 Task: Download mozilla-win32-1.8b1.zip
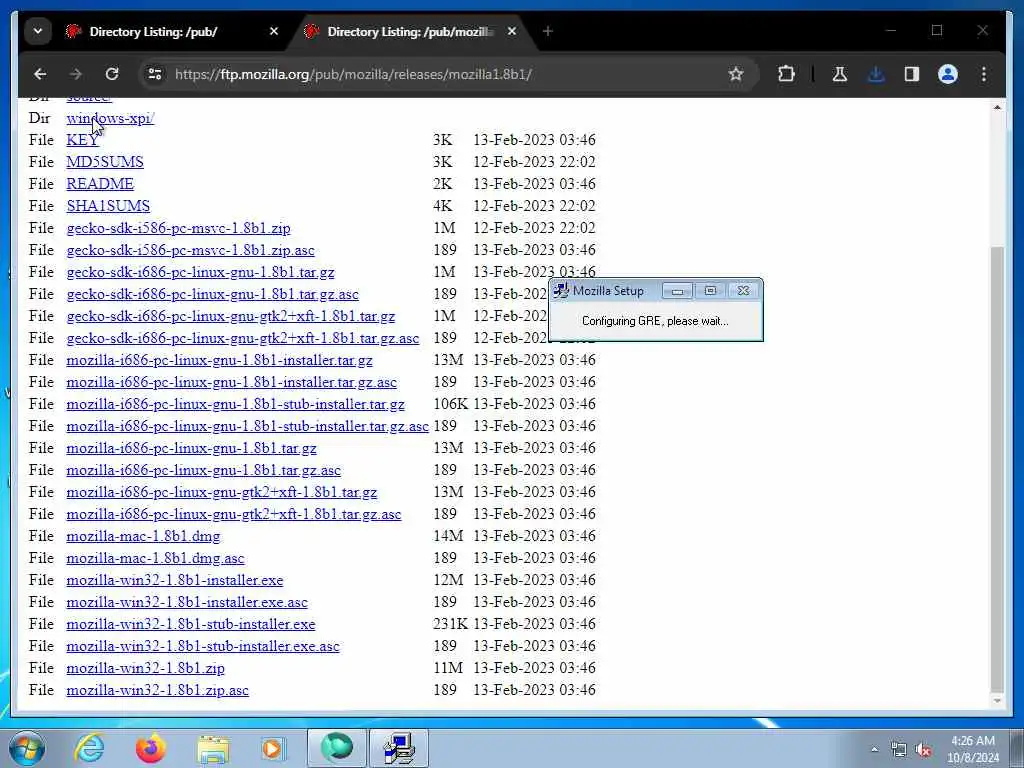click(145, 668)
